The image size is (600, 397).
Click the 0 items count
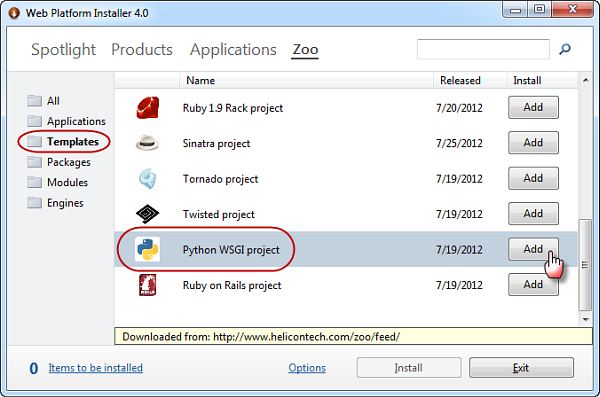pyautogui.click(x=34, y=368)
